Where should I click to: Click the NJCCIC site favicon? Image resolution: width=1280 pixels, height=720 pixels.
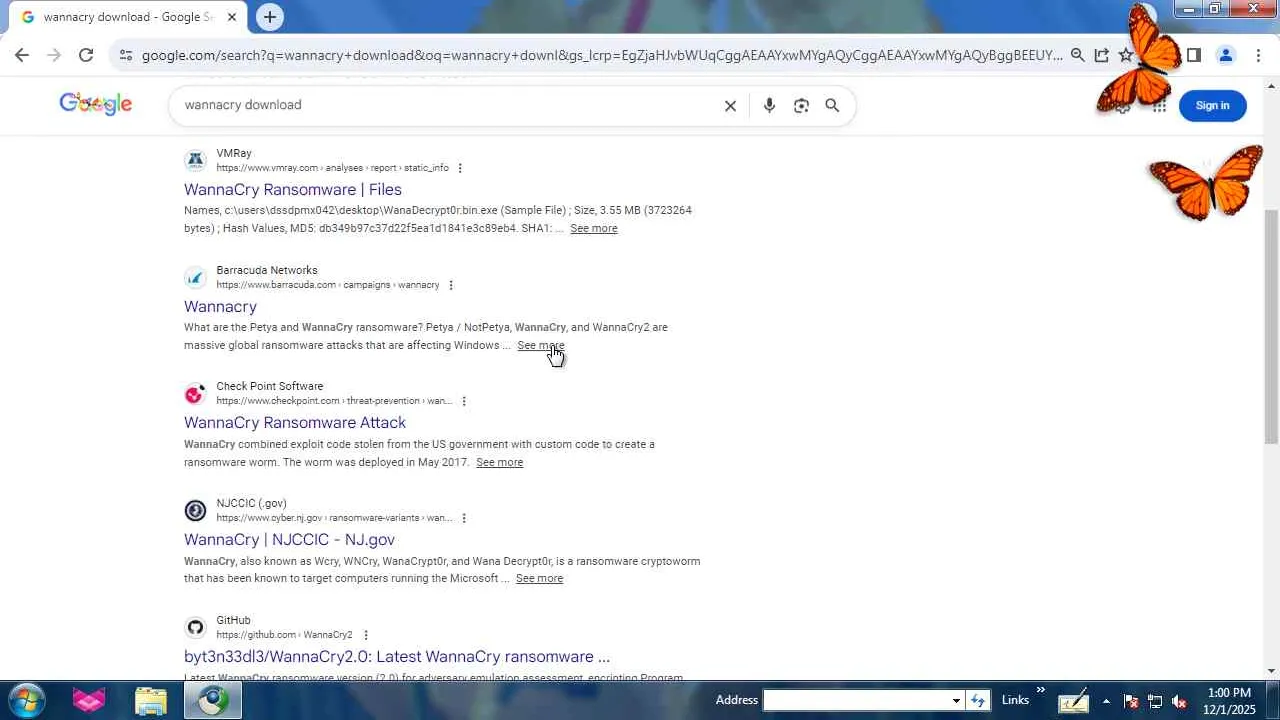(195, 511)
